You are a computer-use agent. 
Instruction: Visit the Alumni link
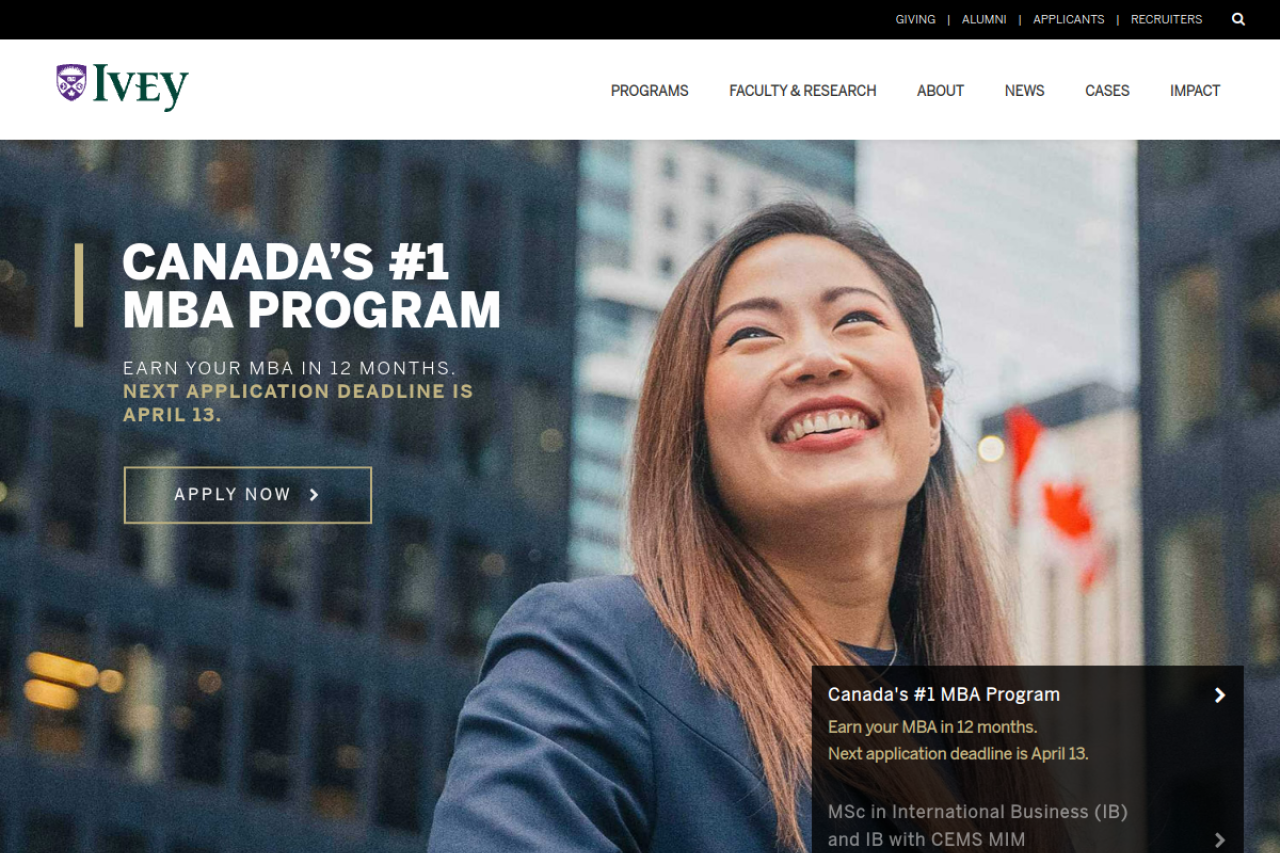[x=984, y=19]
